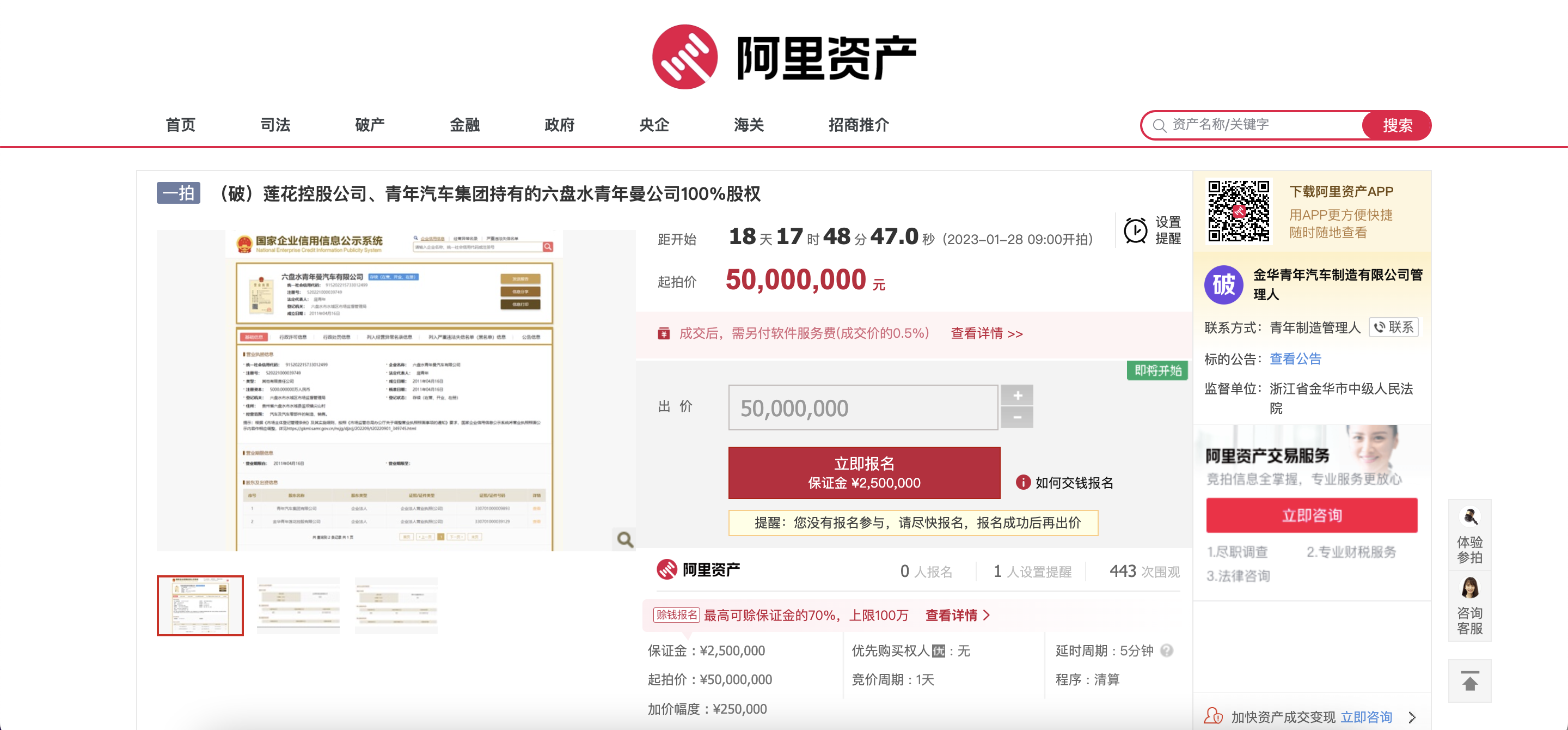Click the main enterprise credit document image
1568x730 pixels.
396,390
